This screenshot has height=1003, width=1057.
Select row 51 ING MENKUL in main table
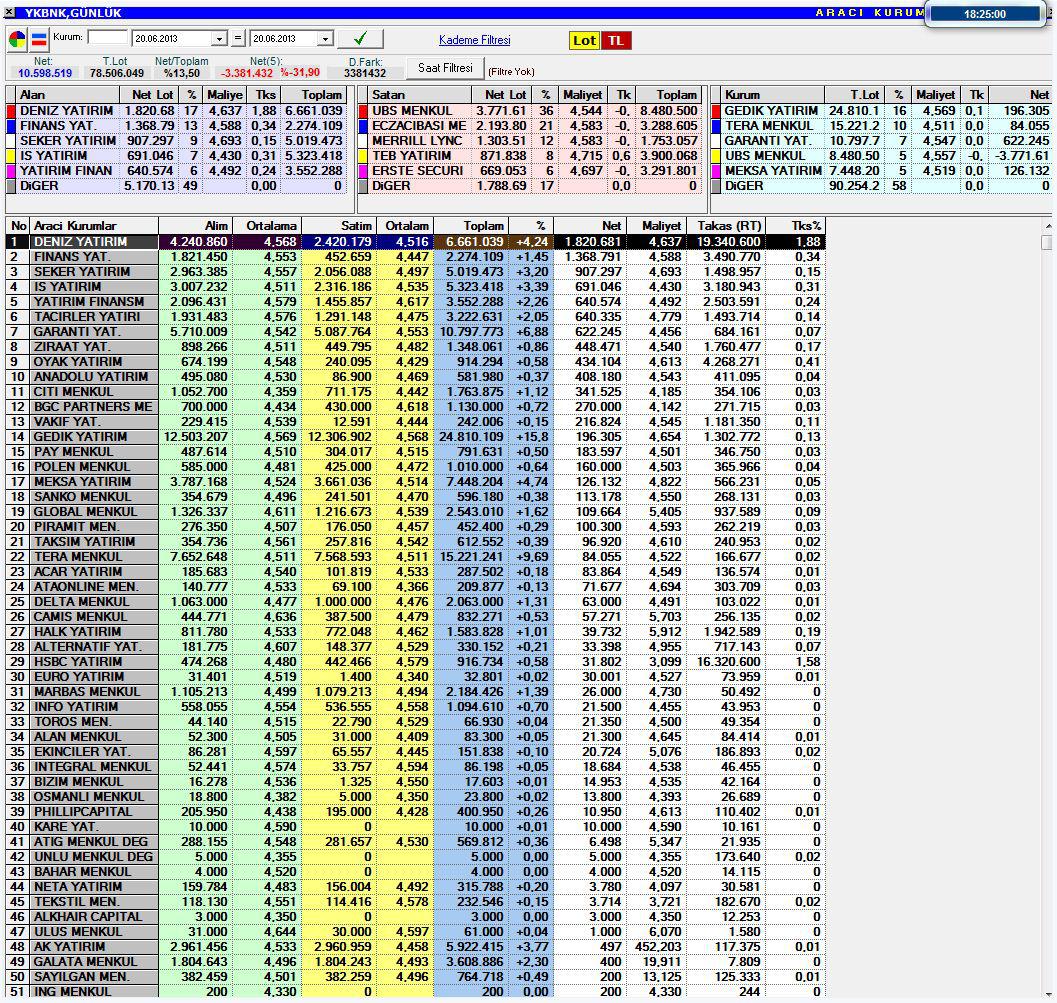point(415,992)
